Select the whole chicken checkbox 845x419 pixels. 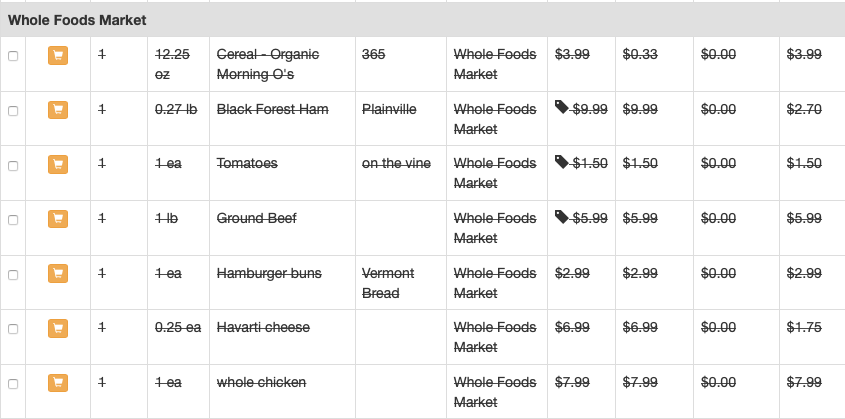pyautogui.click(x=13, y=384)
